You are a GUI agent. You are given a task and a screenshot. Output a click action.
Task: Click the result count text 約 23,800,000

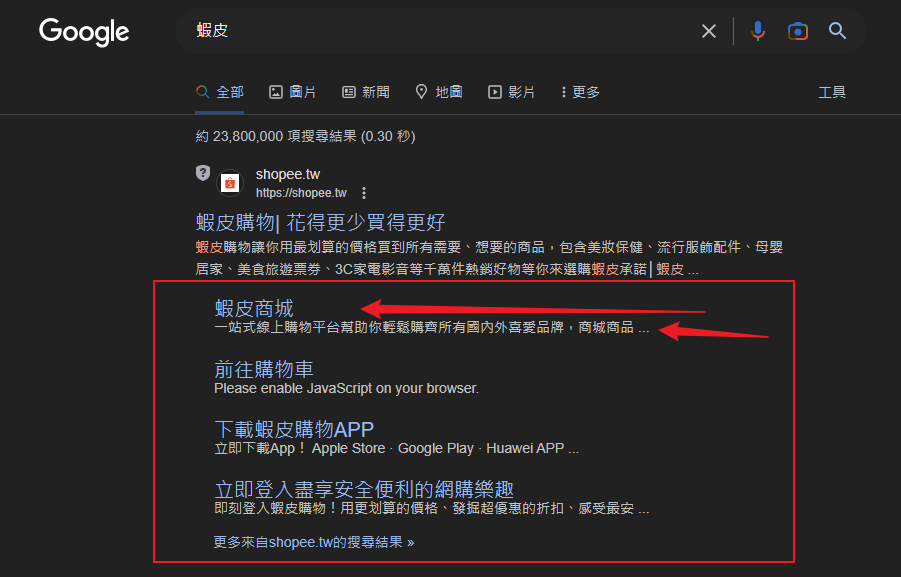coord(239,136)
